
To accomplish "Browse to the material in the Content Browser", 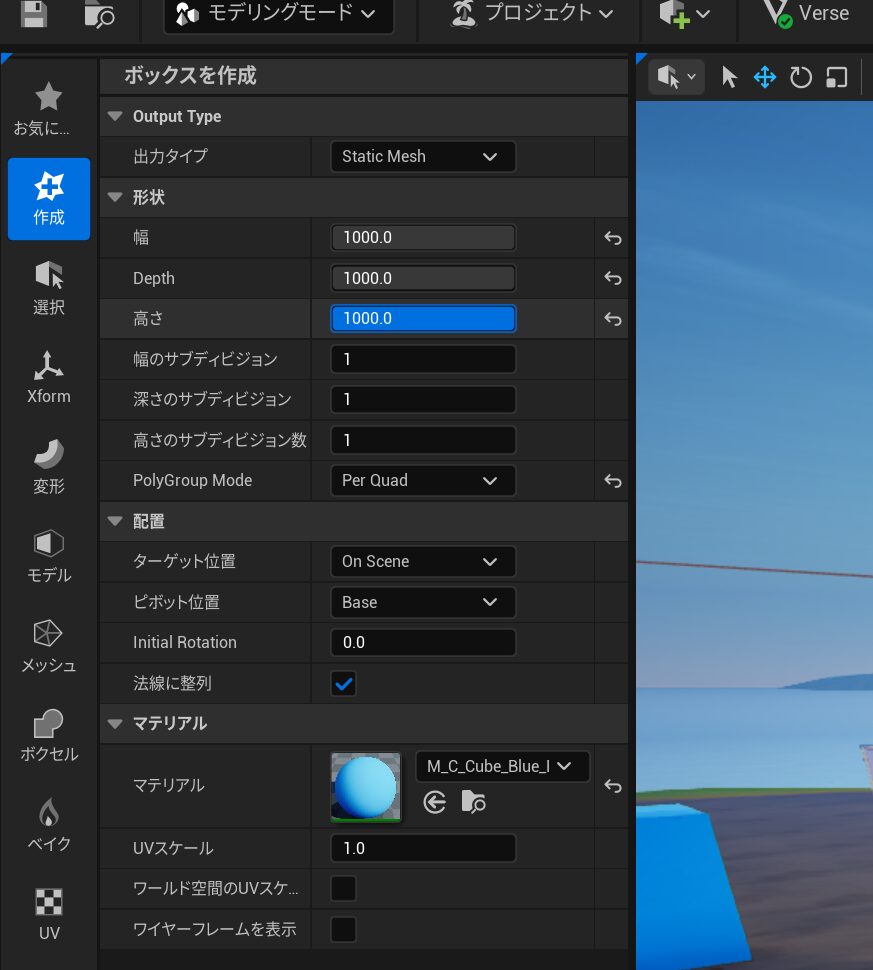I will point(473,802).
